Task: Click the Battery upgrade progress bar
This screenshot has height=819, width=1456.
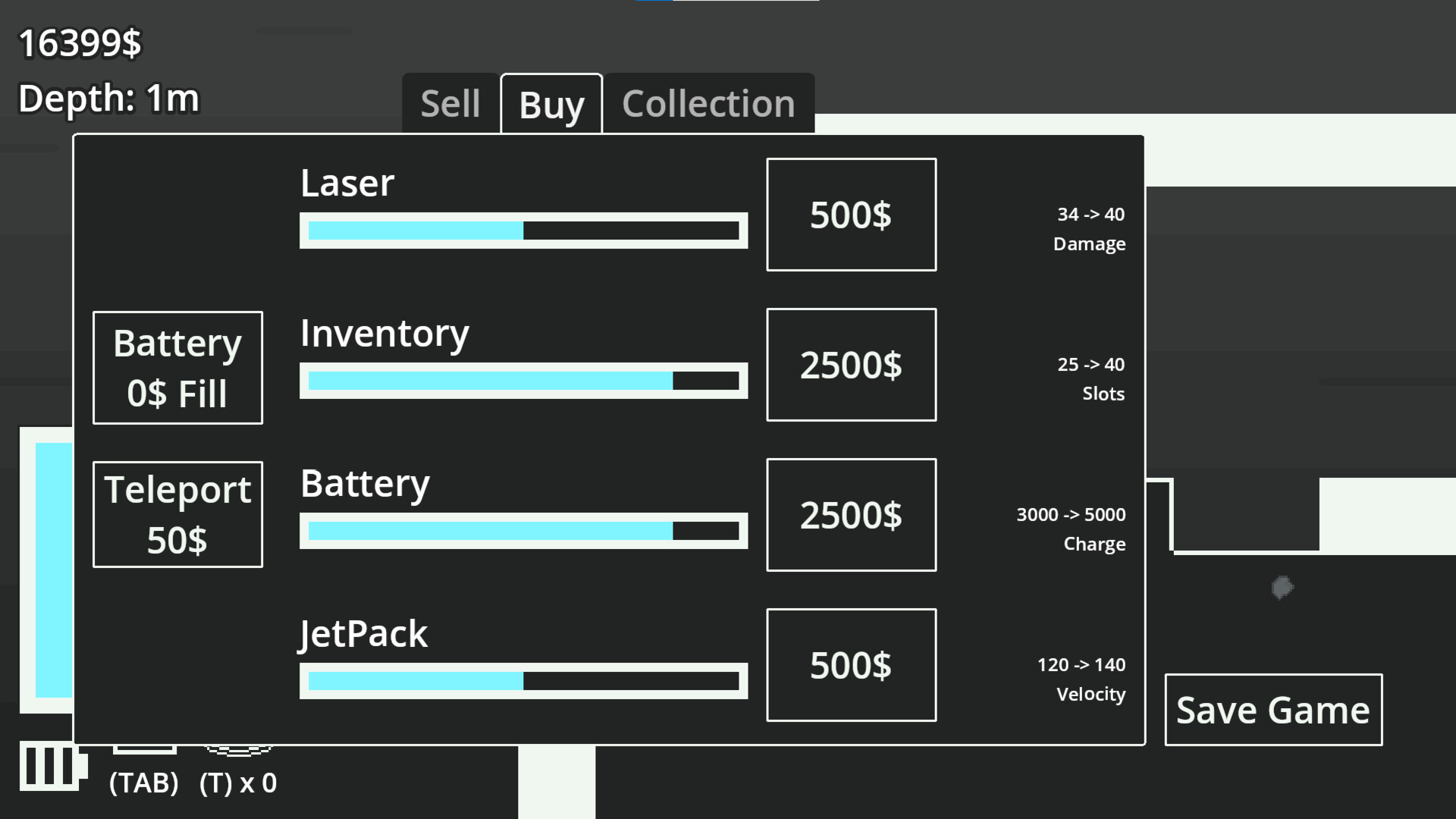Action: click(523, 531)
